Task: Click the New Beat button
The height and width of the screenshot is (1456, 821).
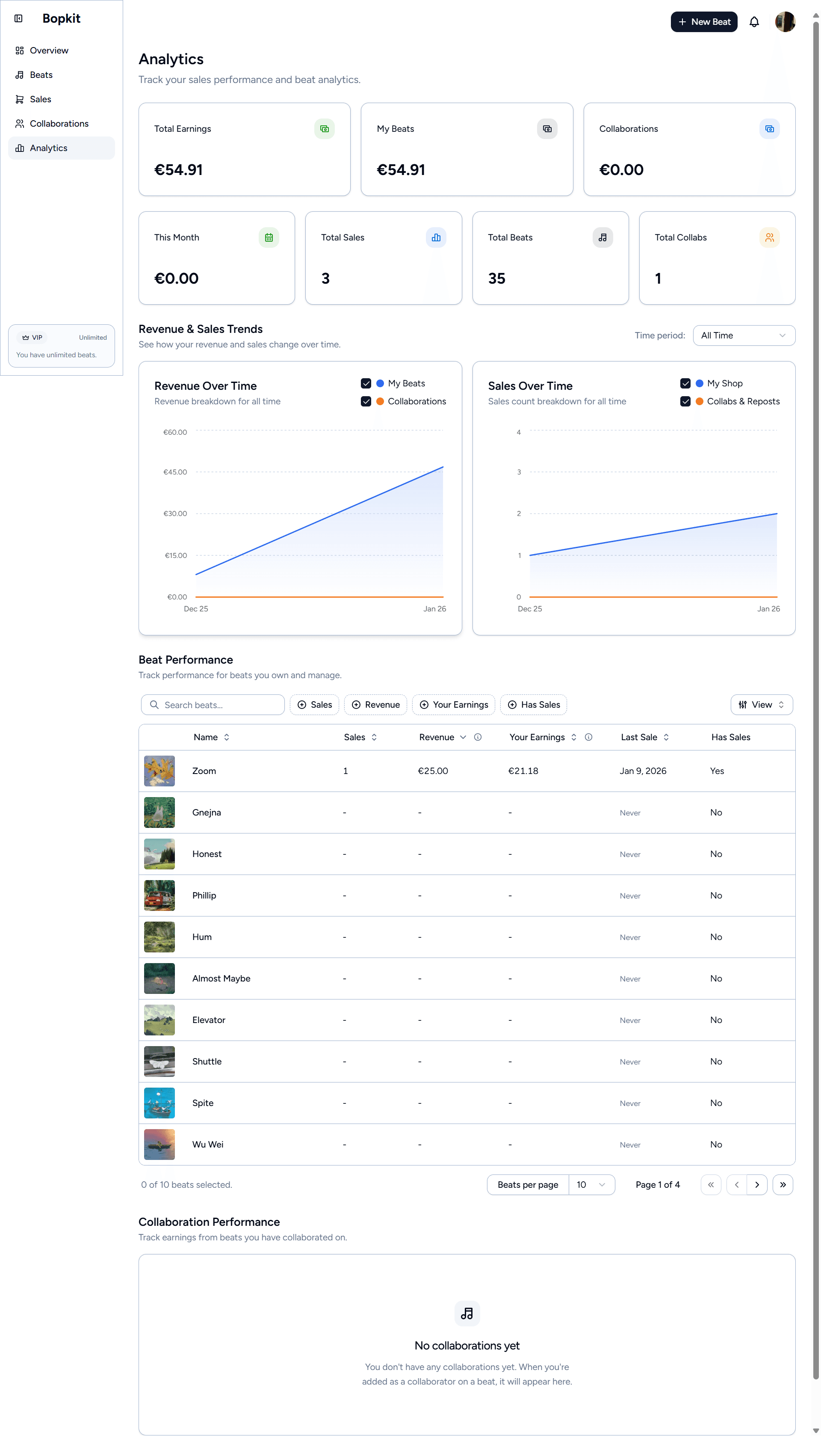Action: tap(704, 21)
